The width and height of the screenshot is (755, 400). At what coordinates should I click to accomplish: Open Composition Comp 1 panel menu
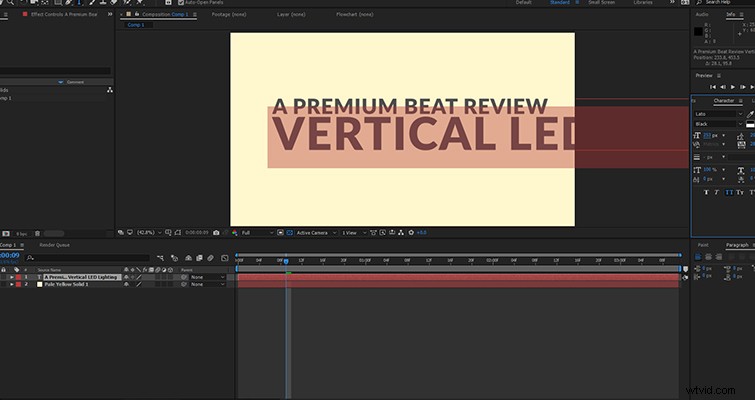click(x=195, y=14)
